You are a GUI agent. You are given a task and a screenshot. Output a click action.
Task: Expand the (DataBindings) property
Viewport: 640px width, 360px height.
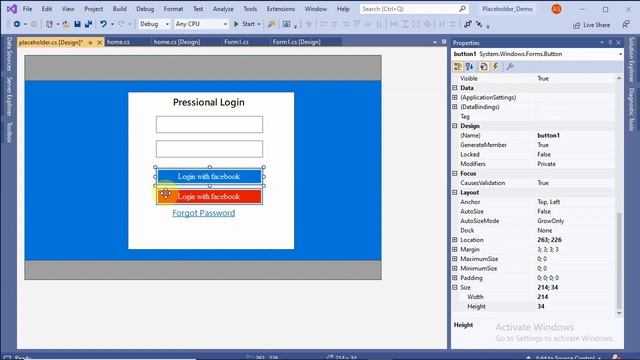point(455,107)
